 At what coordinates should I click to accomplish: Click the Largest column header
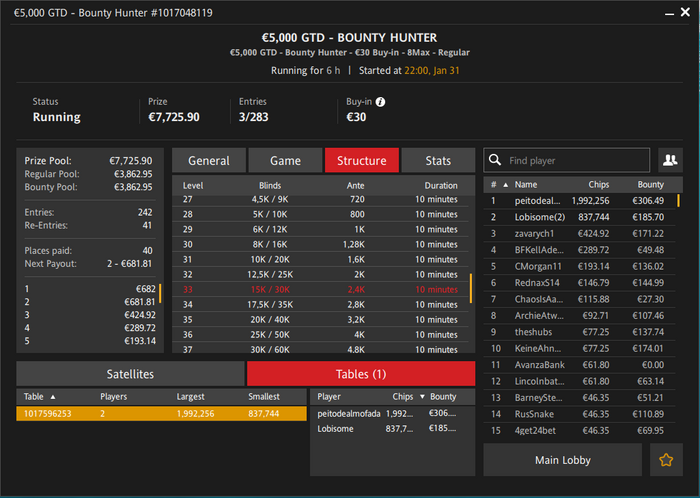pyautogui.click(x=190, y=396)
